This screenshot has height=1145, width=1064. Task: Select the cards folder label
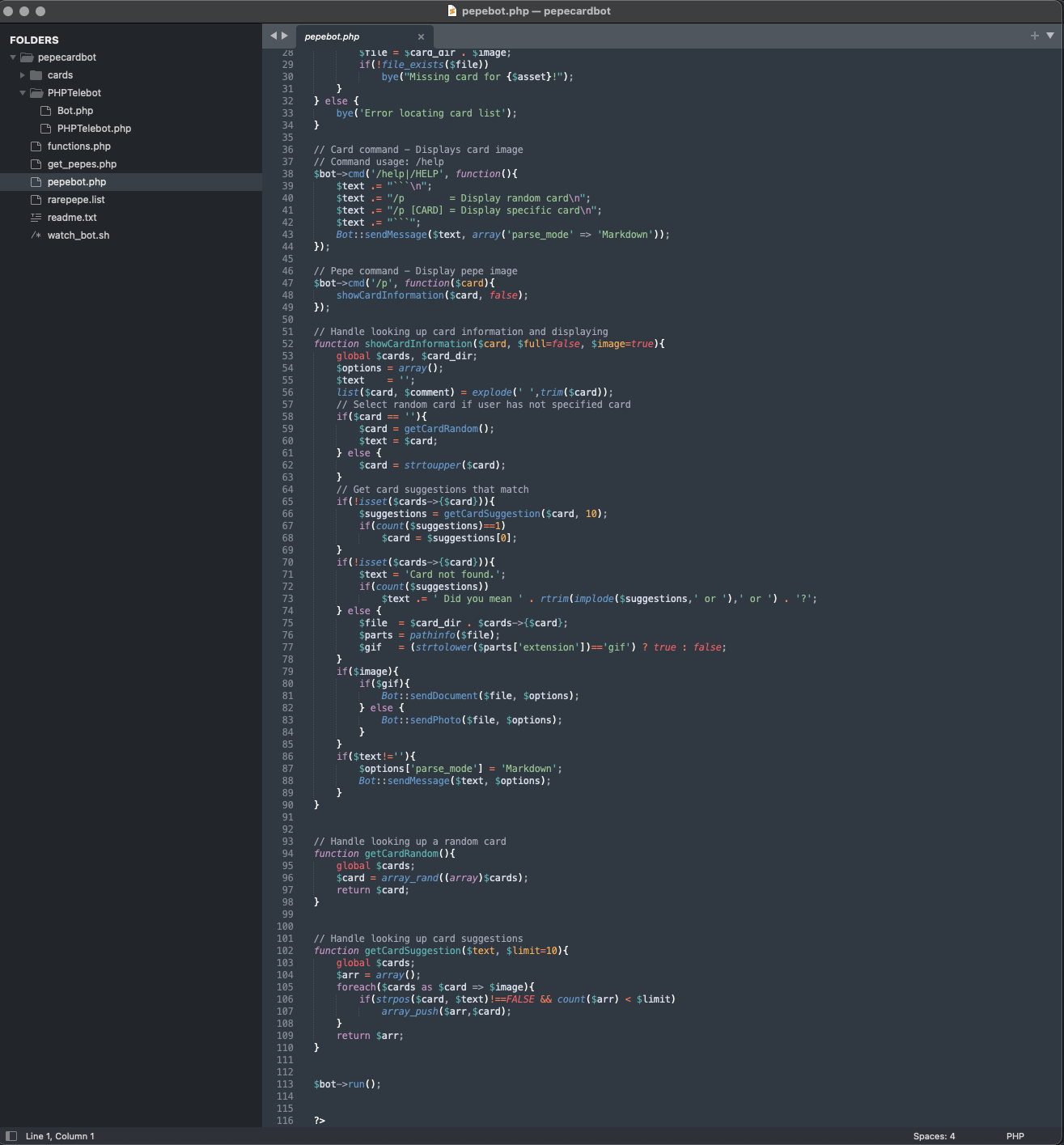(x=60, y=75)
